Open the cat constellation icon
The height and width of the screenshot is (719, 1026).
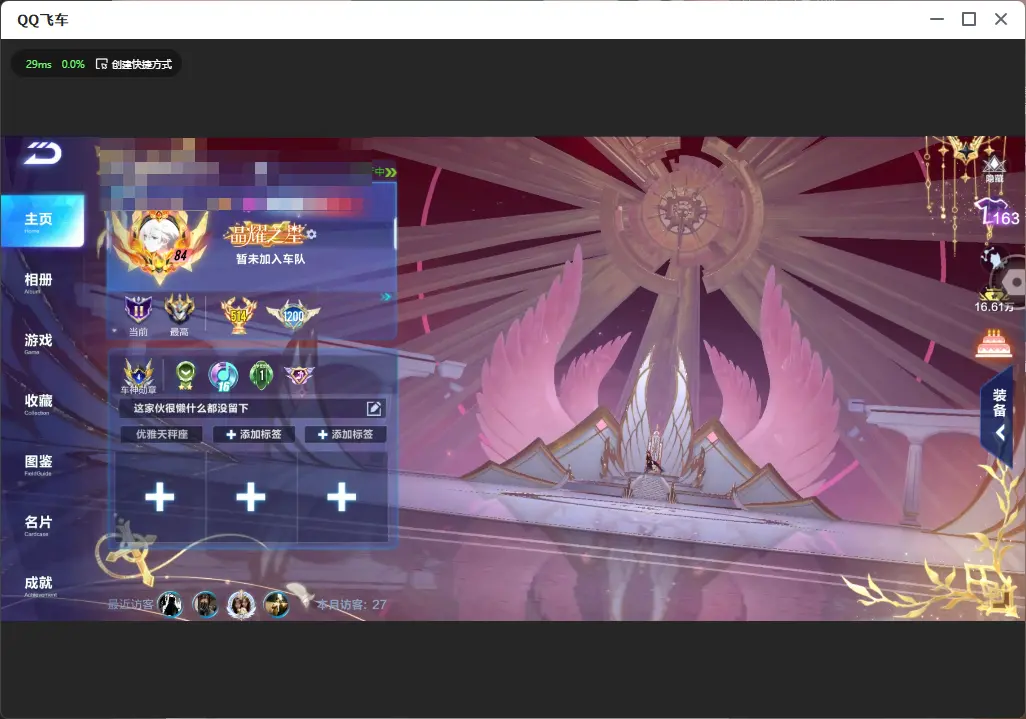(993, 259)
